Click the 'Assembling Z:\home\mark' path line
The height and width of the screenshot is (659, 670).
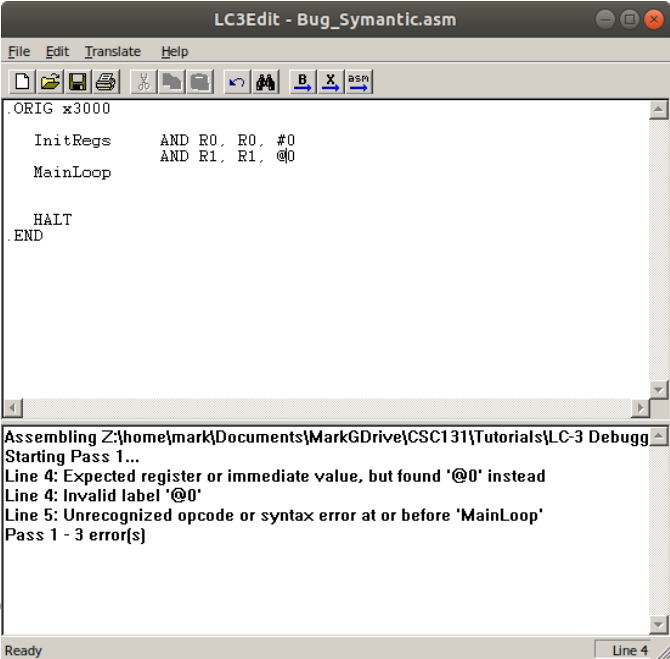326,437
